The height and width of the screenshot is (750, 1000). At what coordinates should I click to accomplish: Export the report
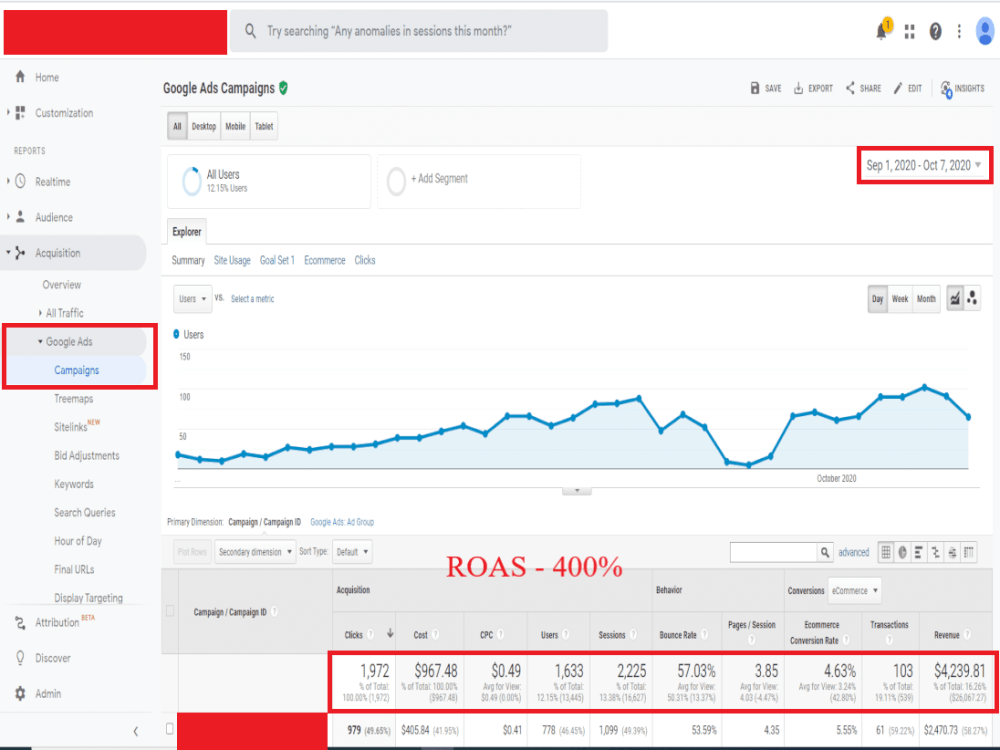[813, 88]
